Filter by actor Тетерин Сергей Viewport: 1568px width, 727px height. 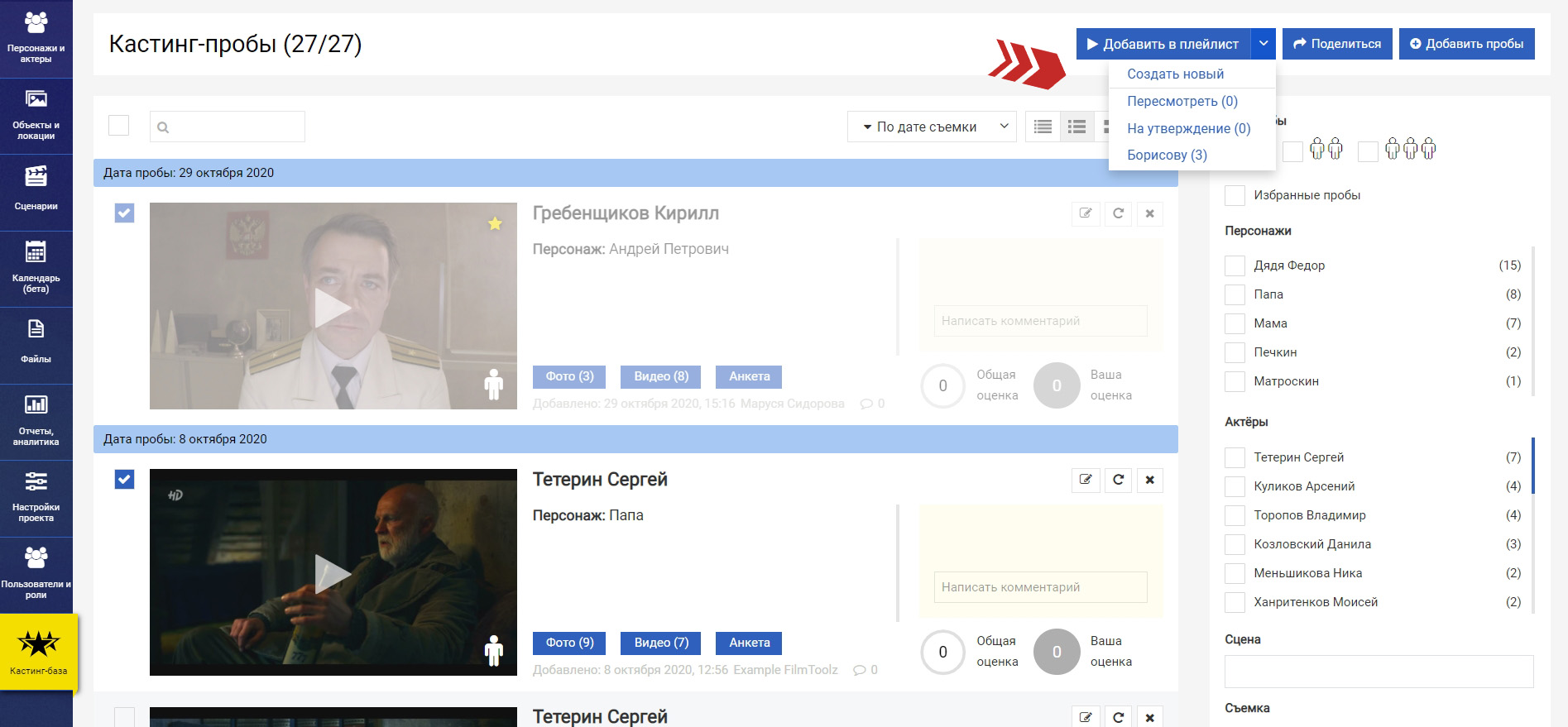click(1235, 457)
